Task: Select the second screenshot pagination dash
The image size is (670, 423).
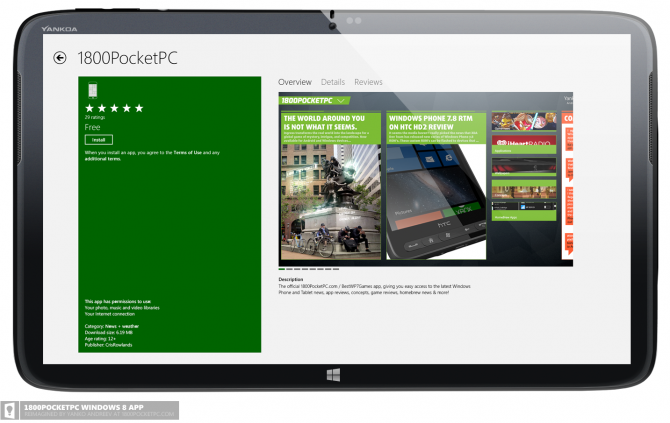Action: tap(289, 269)
